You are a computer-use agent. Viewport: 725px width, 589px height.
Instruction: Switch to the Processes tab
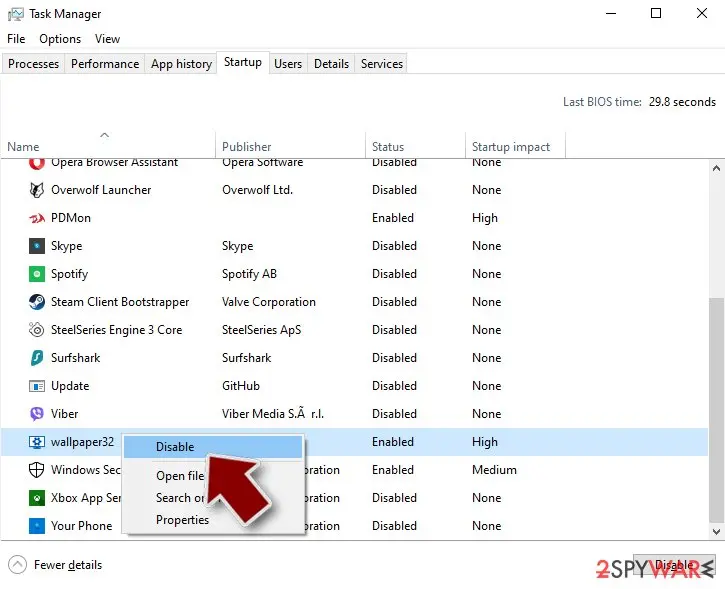pyautogui.click(x=34, y=64)
